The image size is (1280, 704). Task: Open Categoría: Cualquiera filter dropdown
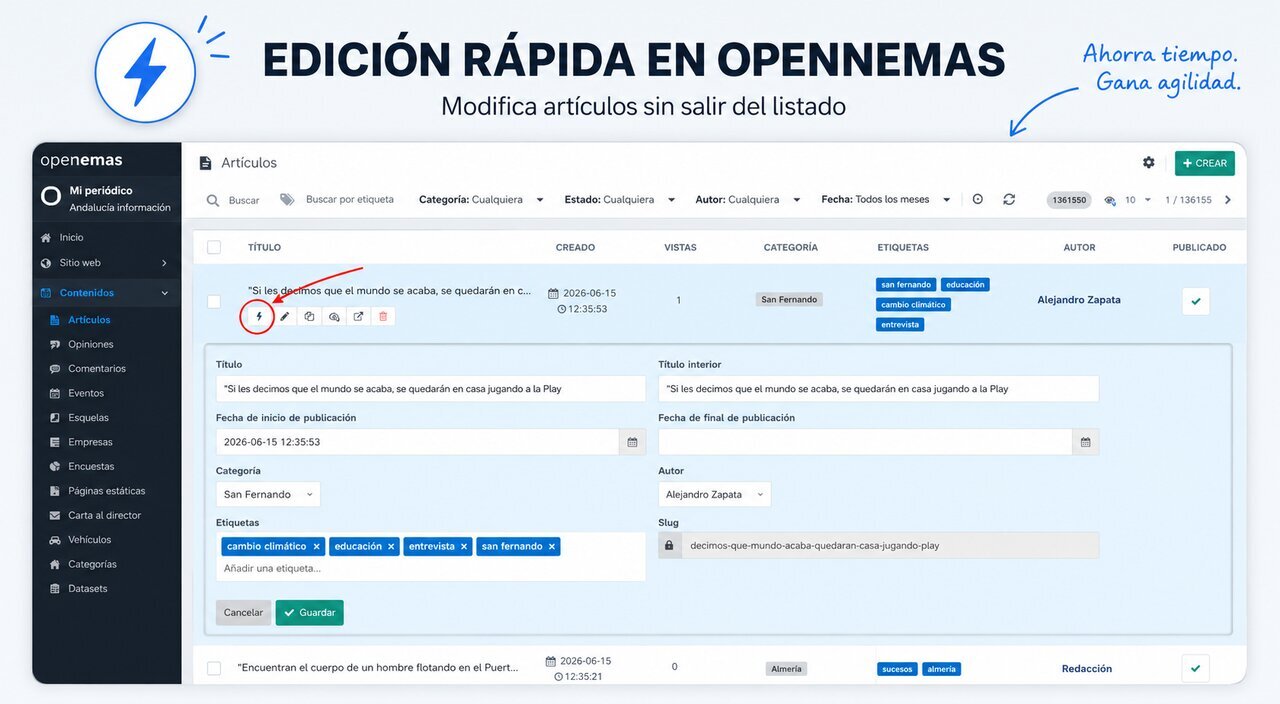(x=481, y=200)
